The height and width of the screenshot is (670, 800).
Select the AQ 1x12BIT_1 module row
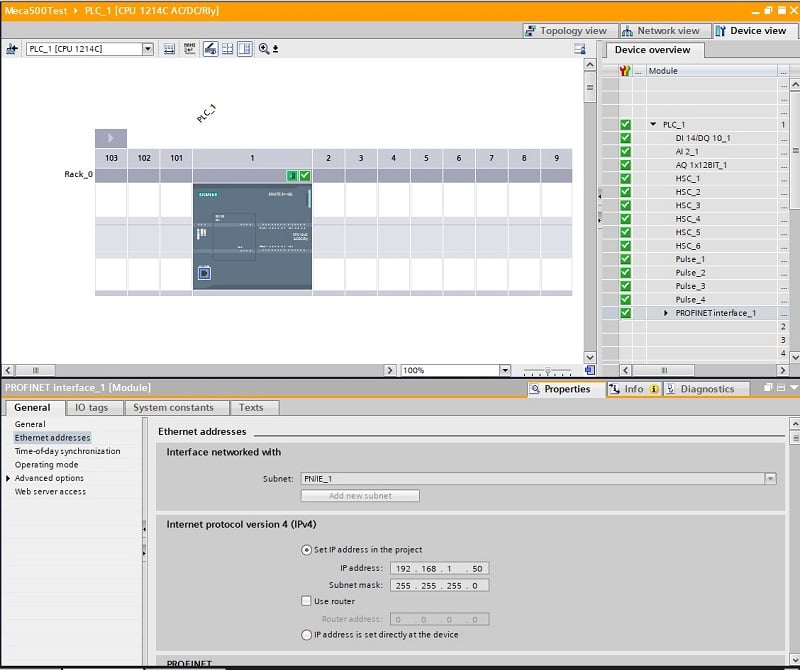pos(701,165)
